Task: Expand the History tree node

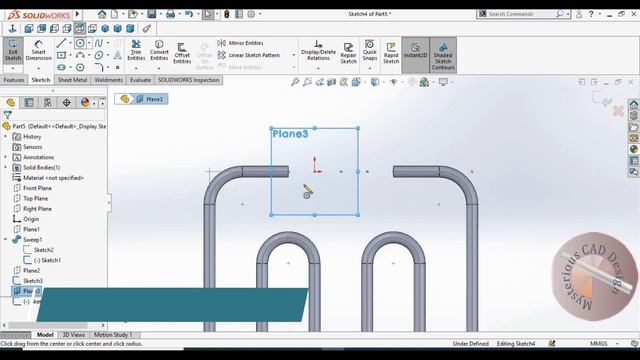Action: [x=6, y=136]
